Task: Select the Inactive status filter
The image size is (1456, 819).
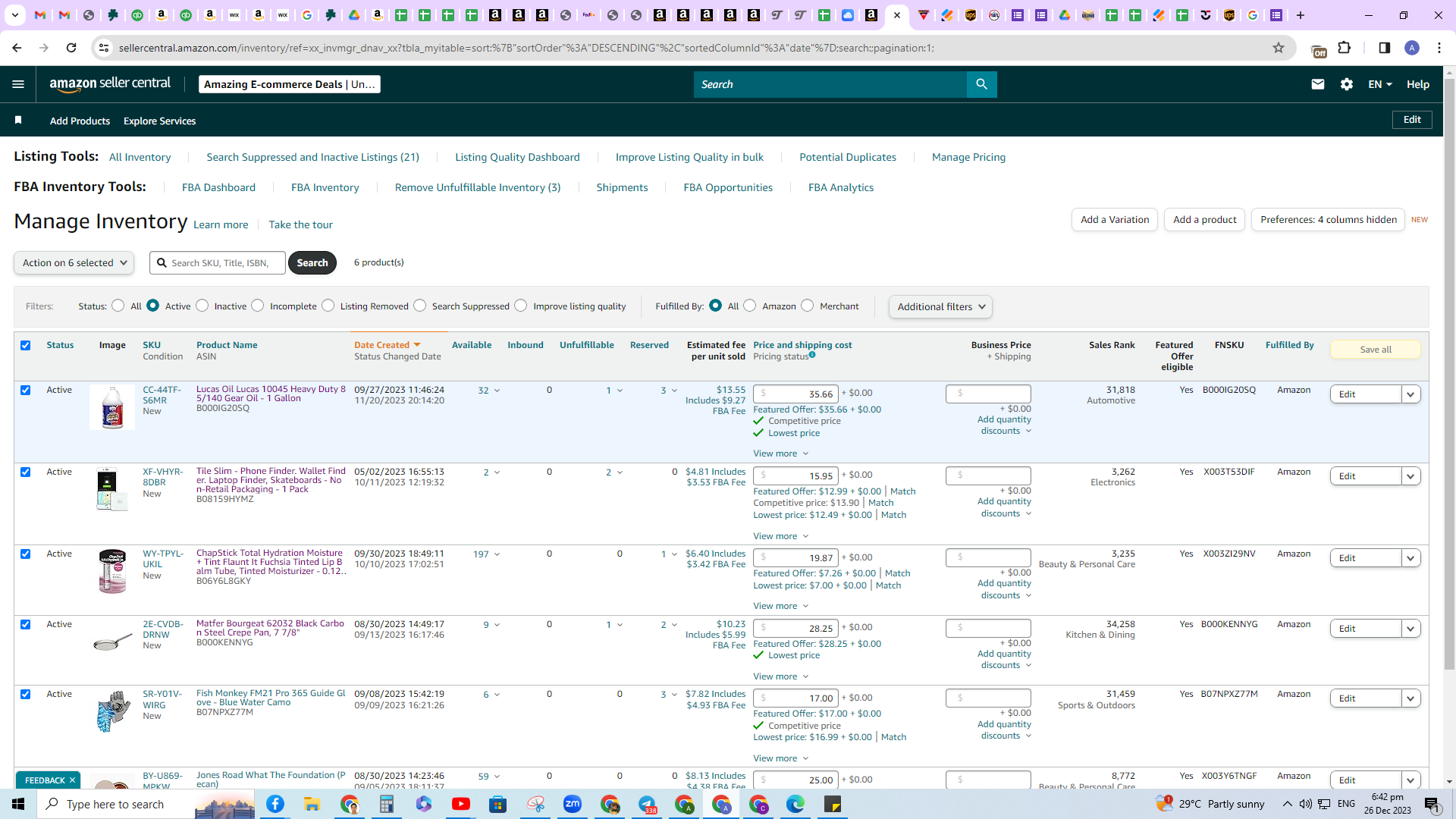Action: coord(202,306)
